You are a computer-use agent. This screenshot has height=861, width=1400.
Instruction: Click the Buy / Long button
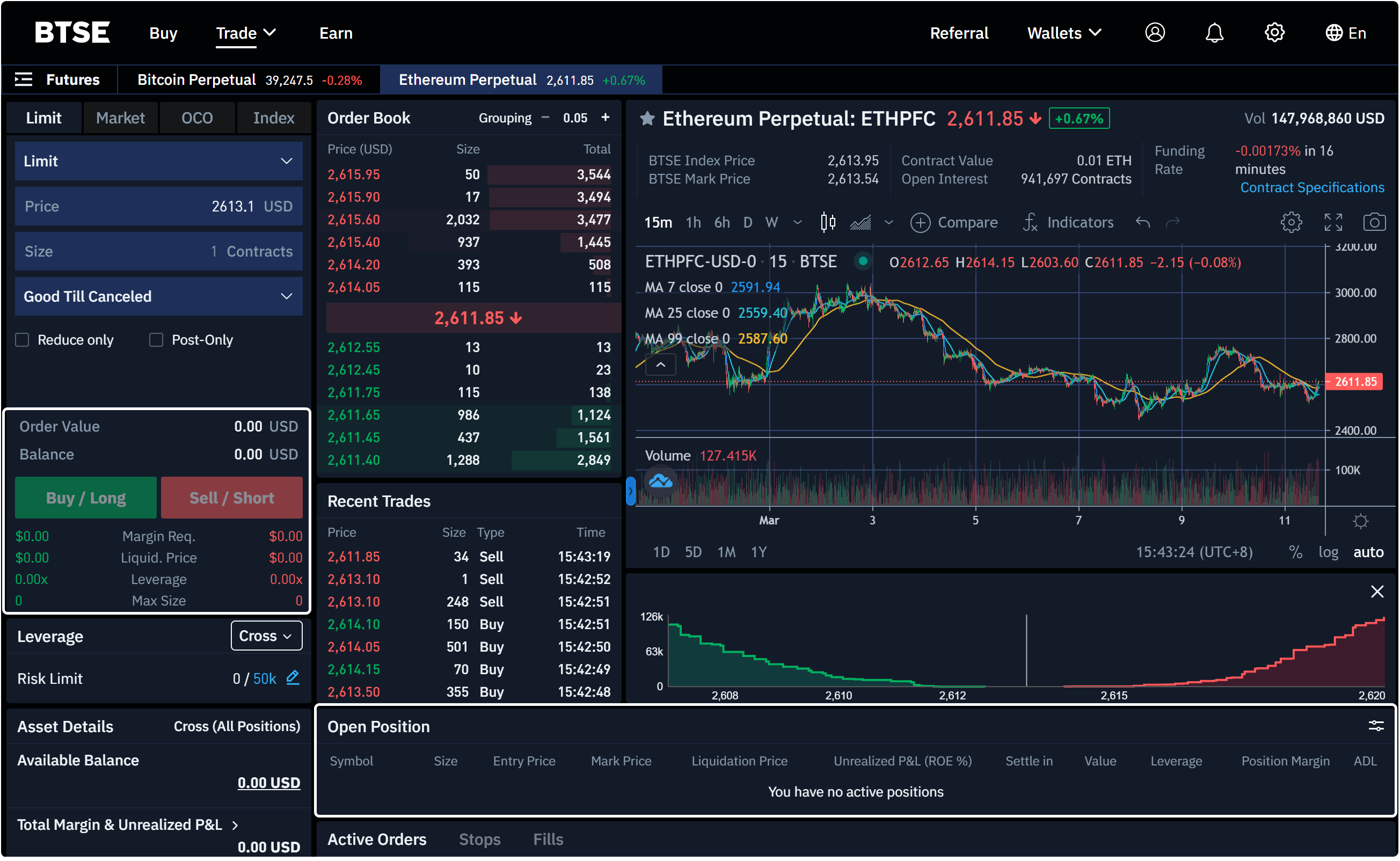coord(86,498)
